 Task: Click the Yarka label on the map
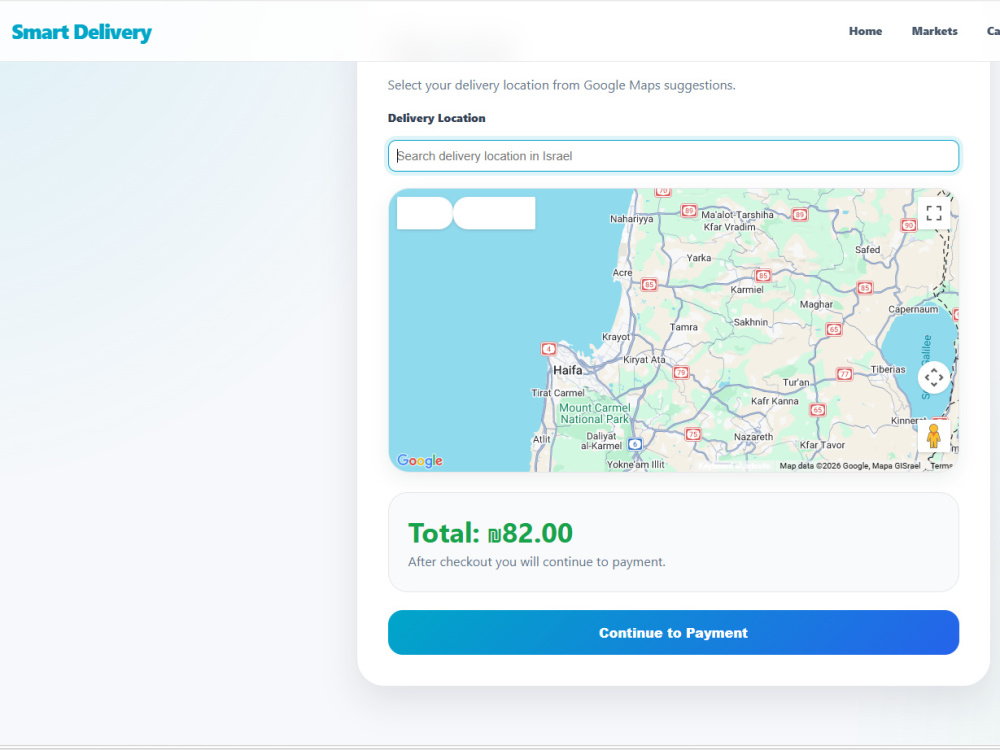tap(699, 258)
